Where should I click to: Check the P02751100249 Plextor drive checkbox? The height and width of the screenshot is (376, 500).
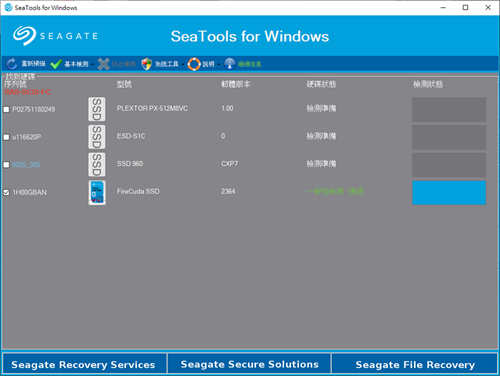pyautogui.click(x=6, y=109)
